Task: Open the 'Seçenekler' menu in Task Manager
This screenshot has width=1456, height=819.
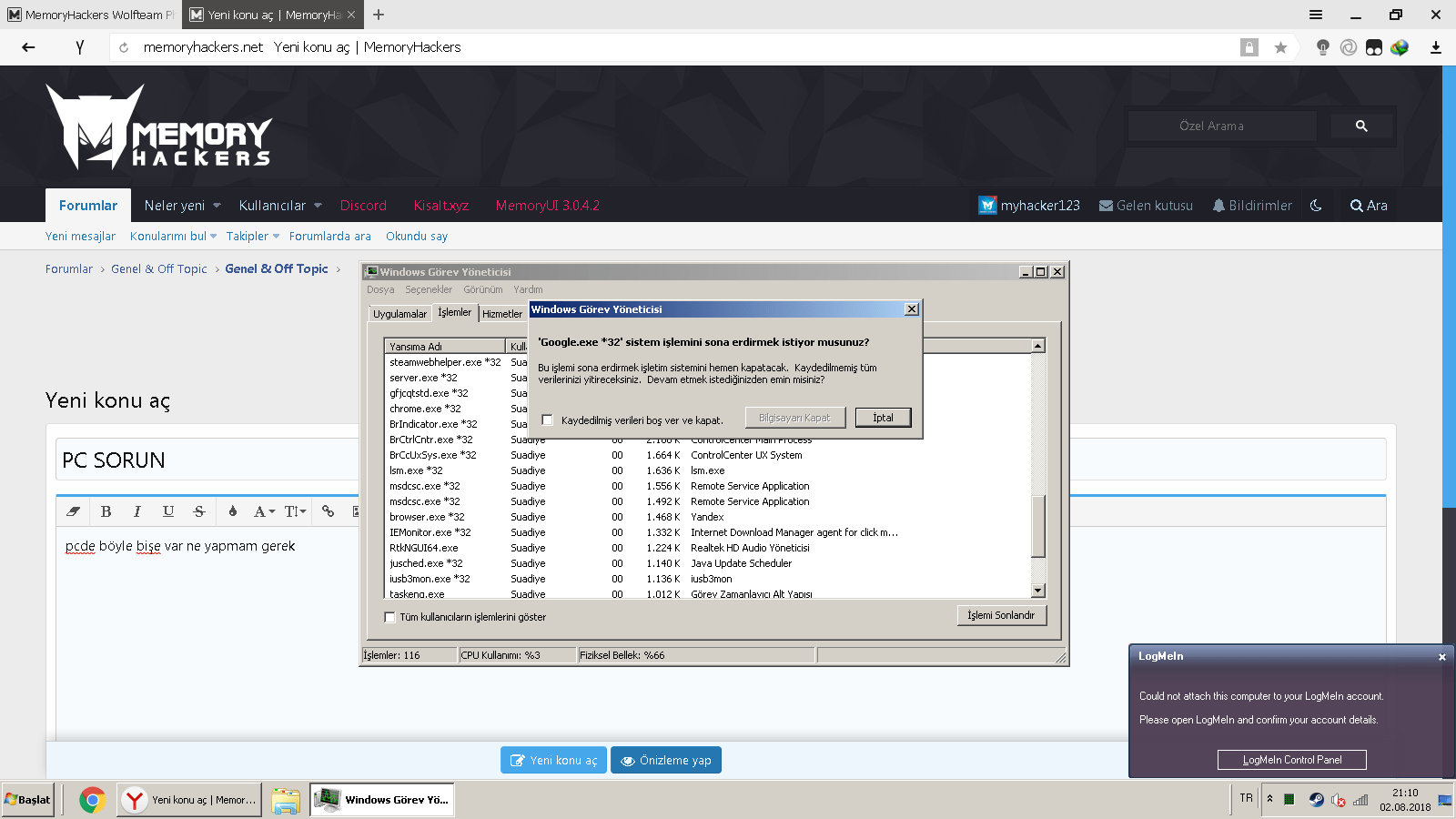Action: pyautogui.click(x=429, y=289)
